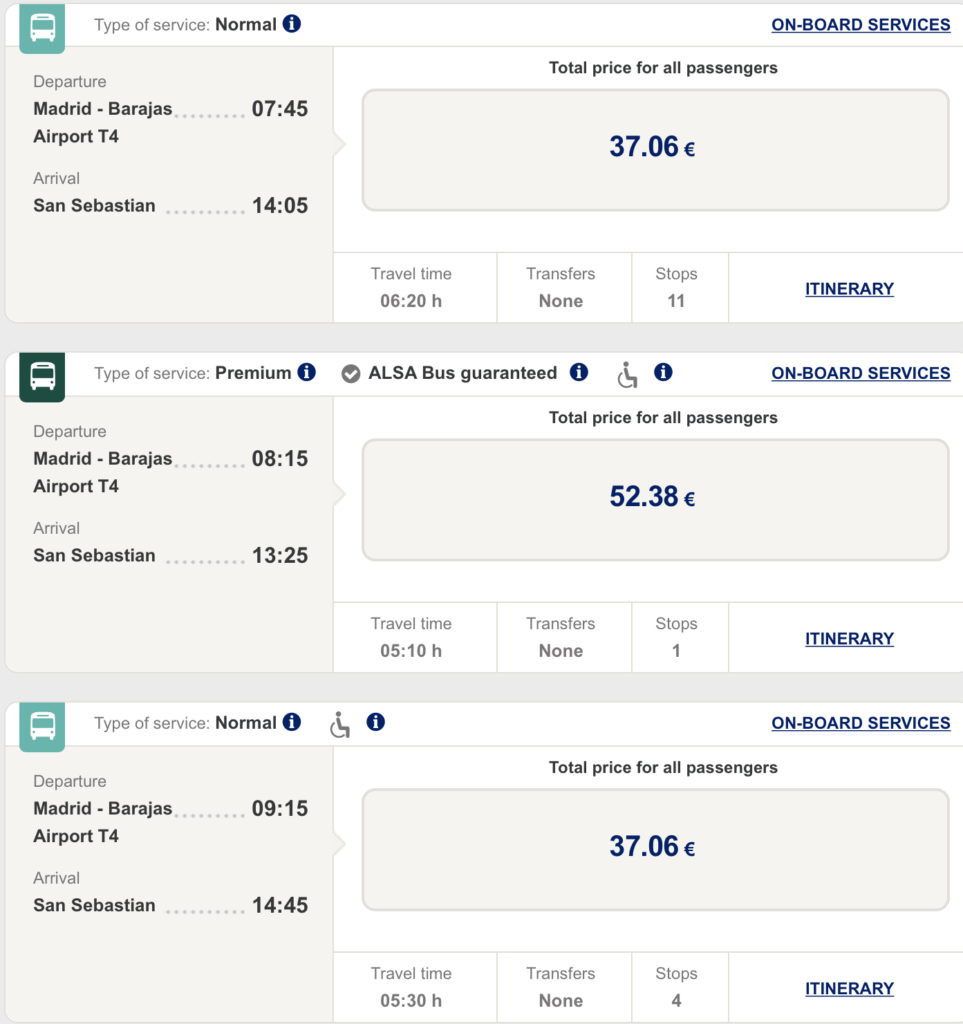Open info icon after ALSA Bus guaranteed
The height and width of the screenshot is (1024, 963).
[x=578, y=372]
